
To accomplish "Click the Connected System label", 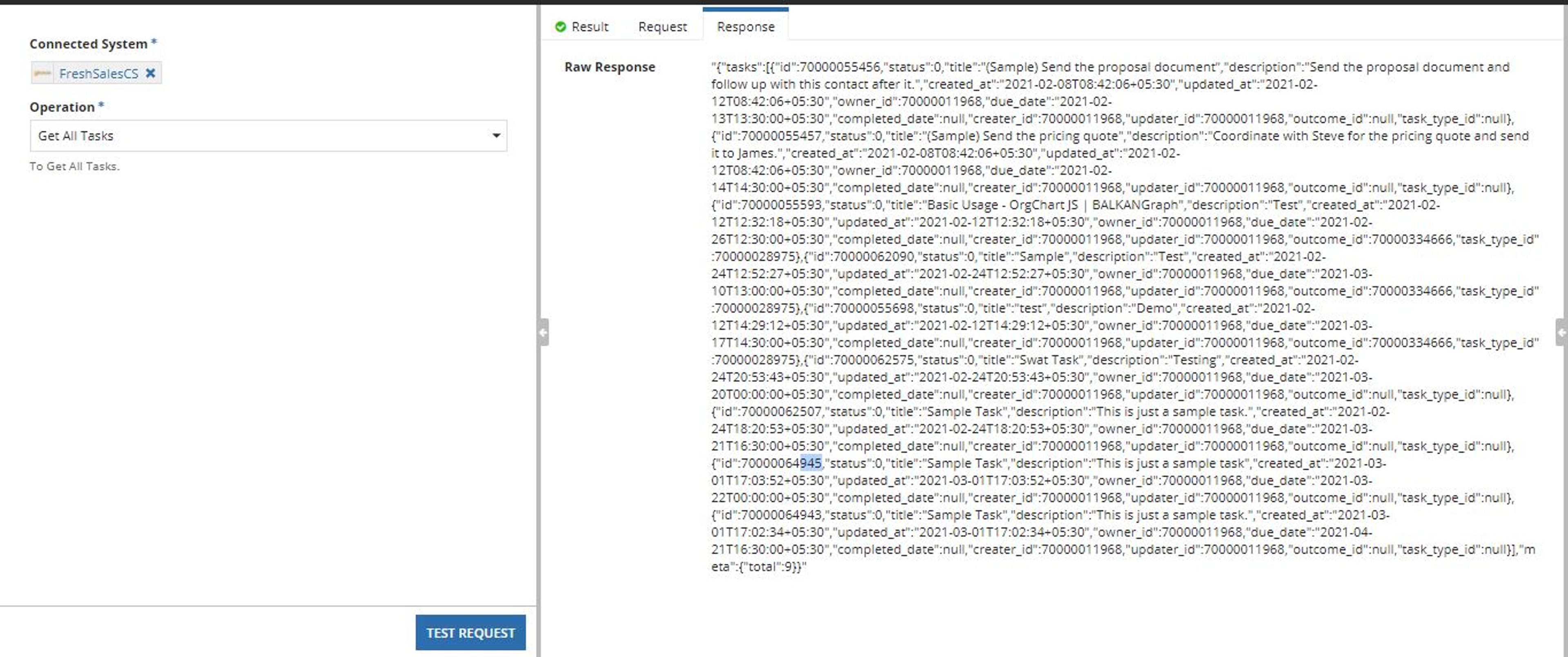I will click(x=88, y=44).
